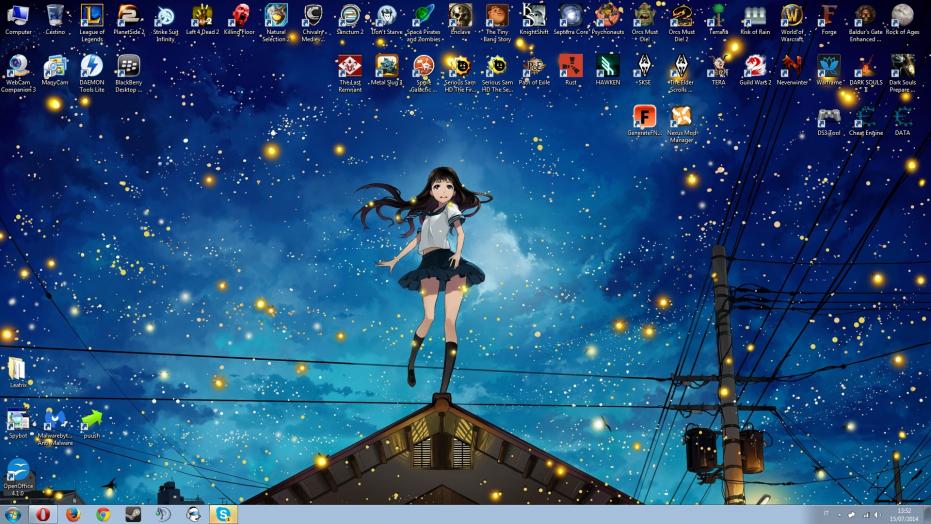The height and width of the screenshot is (524, 931).
Task: Open the Computer desktop icon
Action: click(x=18, y=20)
